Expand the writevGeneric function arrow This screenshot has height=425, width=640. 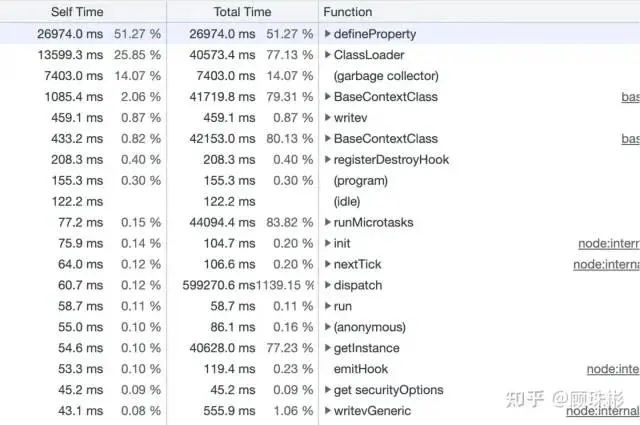pyautogui.click(x=328, y=412)
